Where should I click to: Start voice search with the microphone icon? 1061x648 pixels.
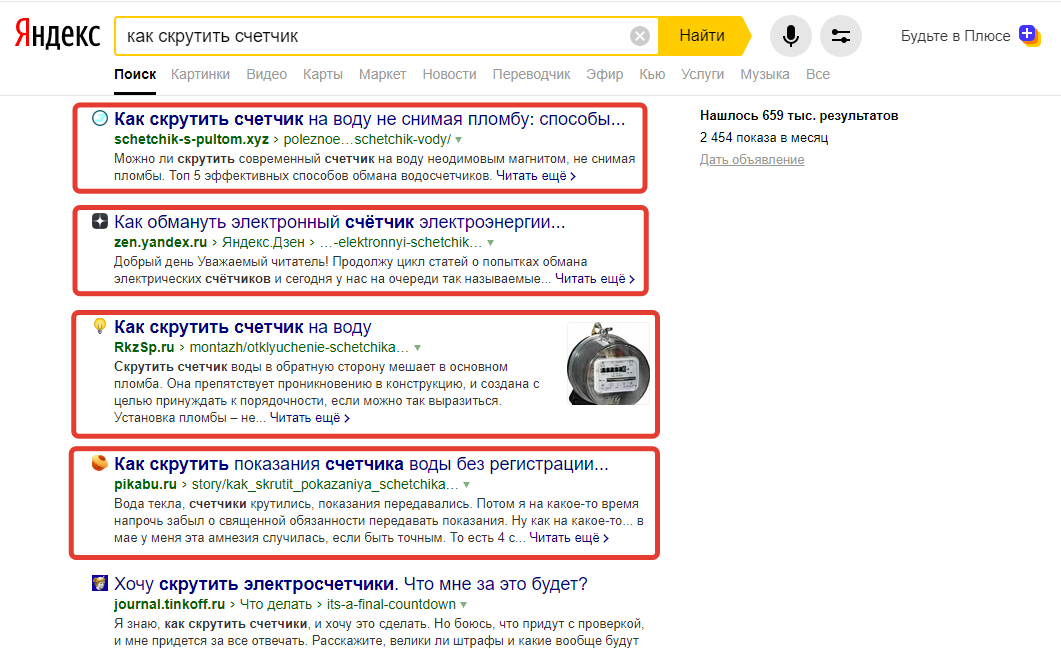pos(790,36)
